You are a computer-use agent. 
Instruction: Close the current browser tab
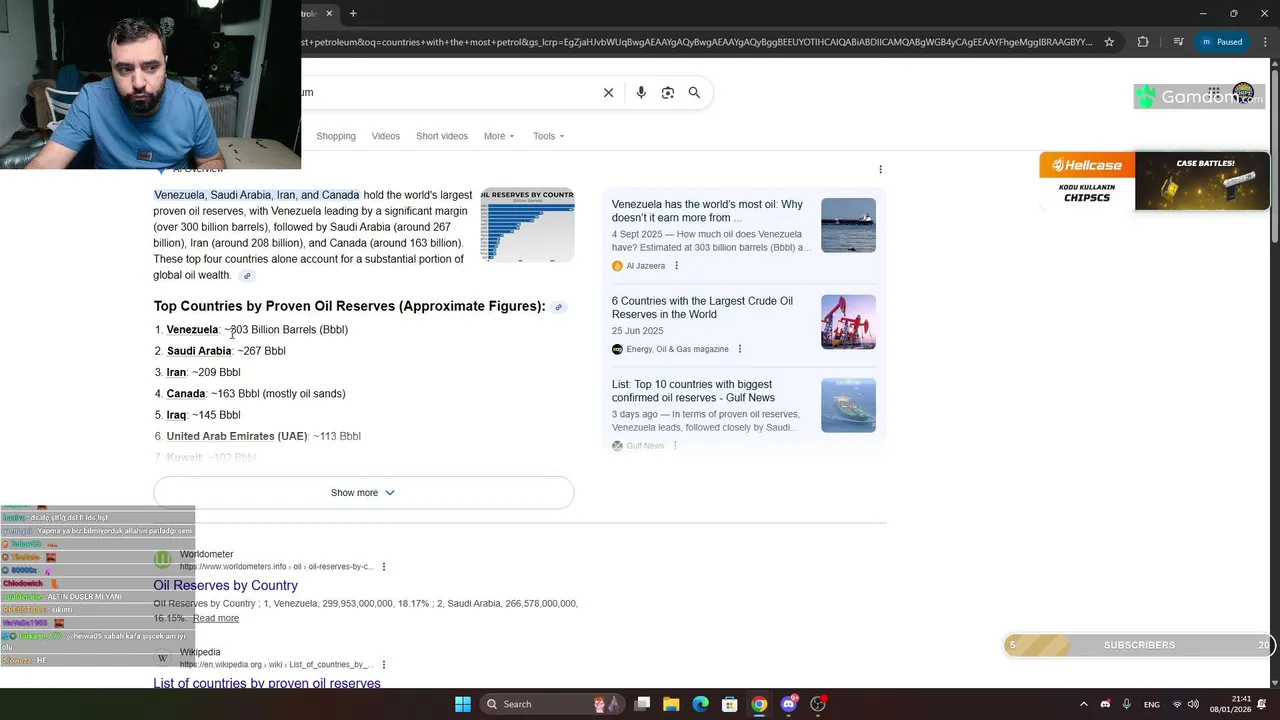pyautogui.click(x=329, y=14)
